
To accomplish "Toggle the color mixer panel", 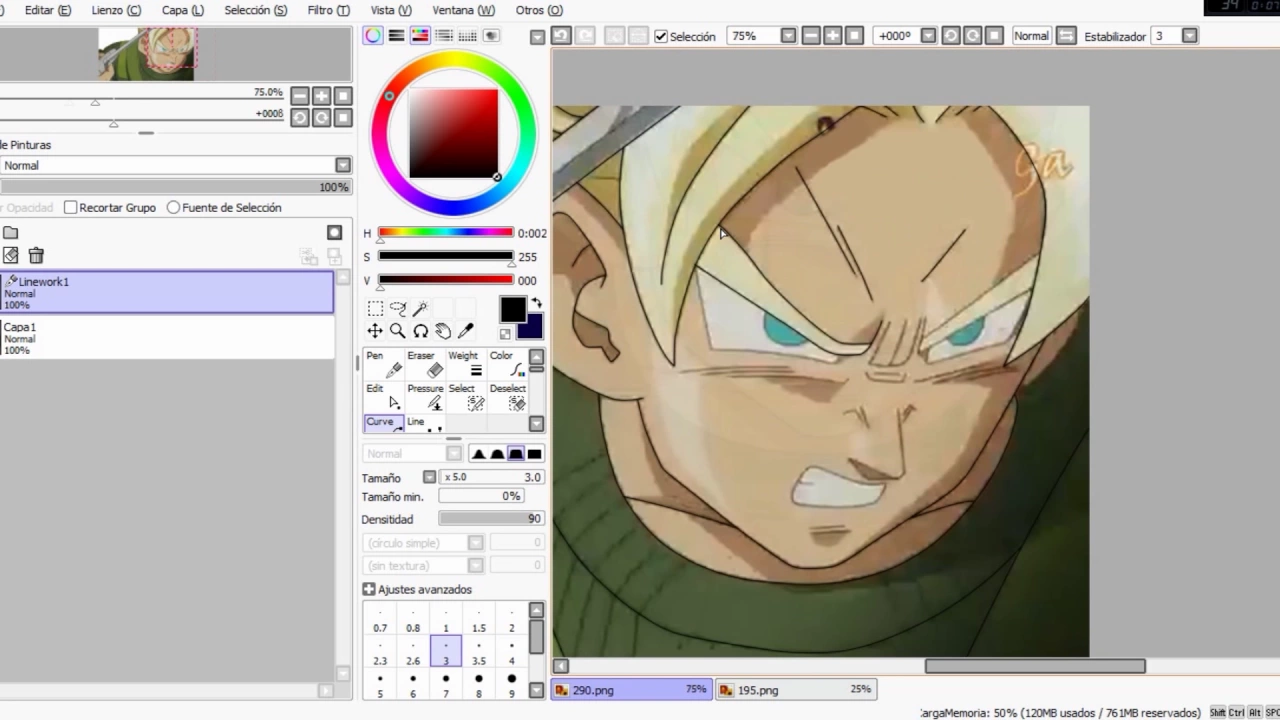I will coord(444,36).
